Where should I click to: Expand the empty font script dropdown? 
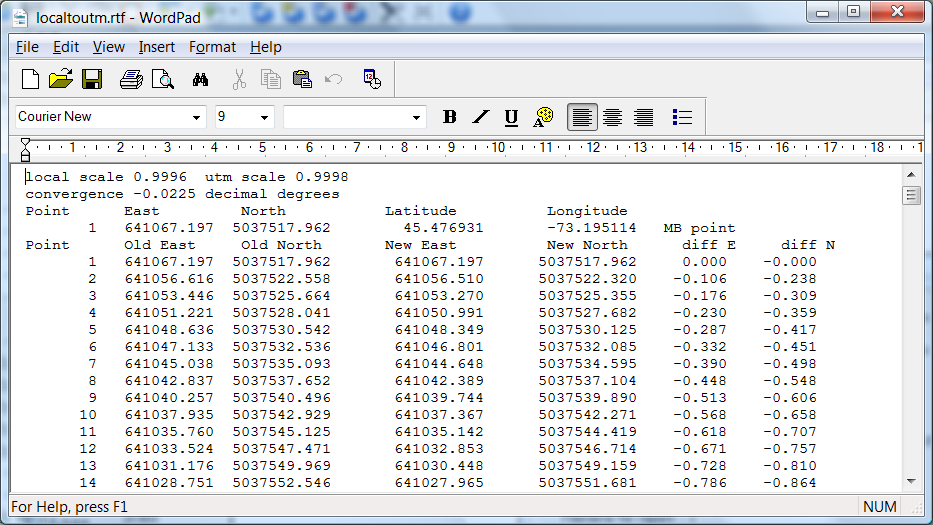click(417, 117)
